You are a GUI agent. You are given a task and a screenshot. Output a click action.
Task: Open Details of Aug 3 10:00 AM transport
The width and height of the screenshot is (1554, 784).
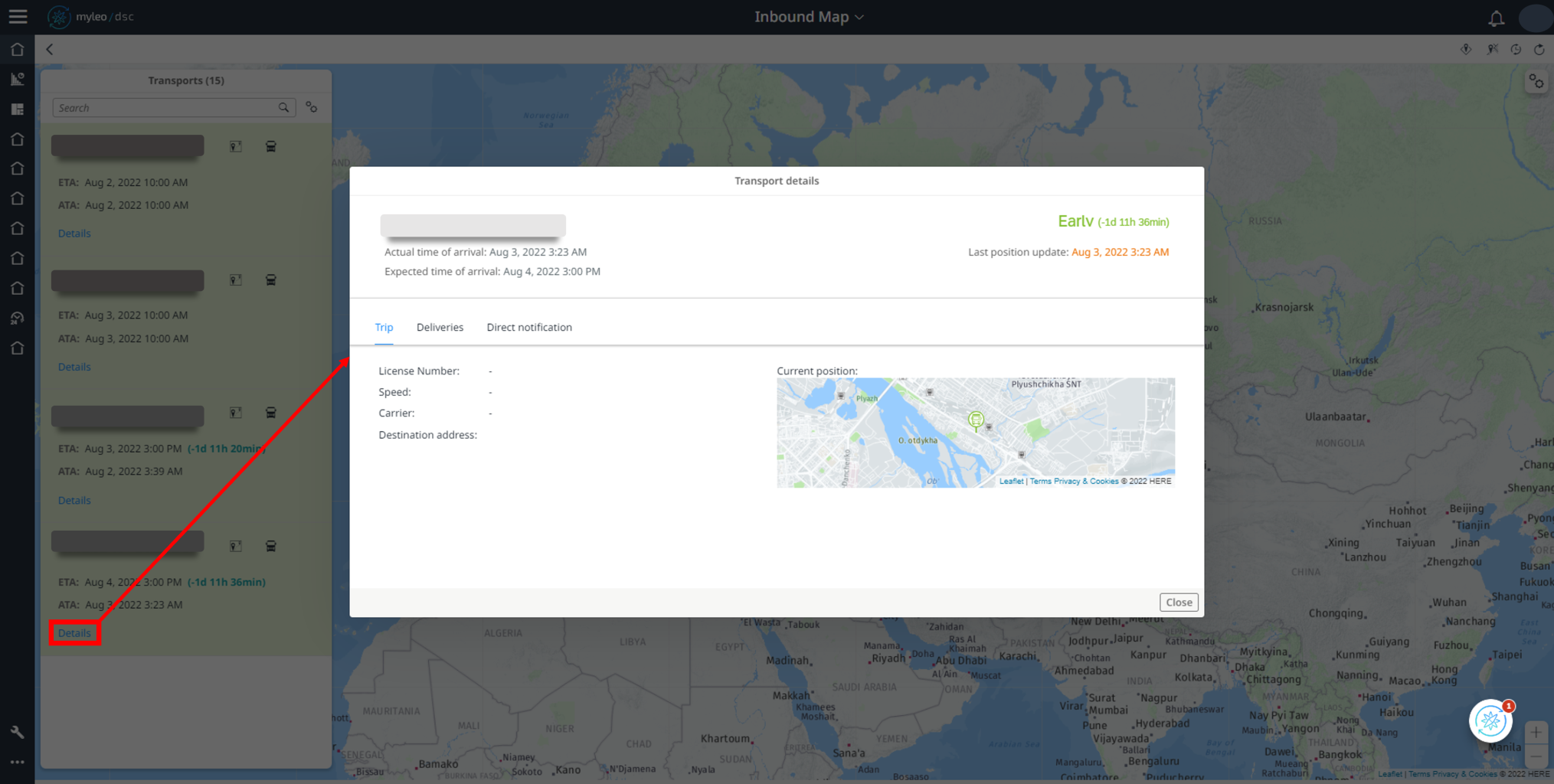coord(74,367)
